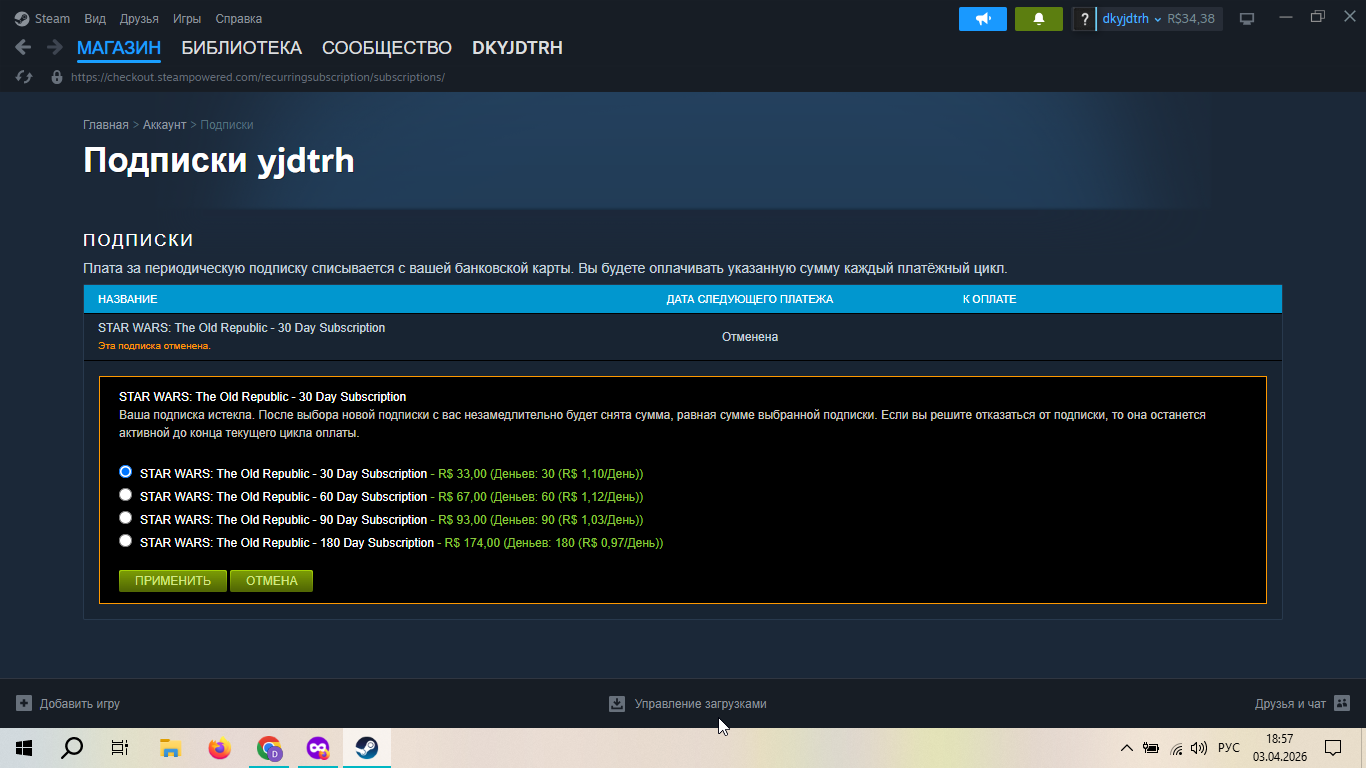The image size is (1366, 768).
Task: Click the volume speaker tray icon
Action: click(x=1199, y=748)
